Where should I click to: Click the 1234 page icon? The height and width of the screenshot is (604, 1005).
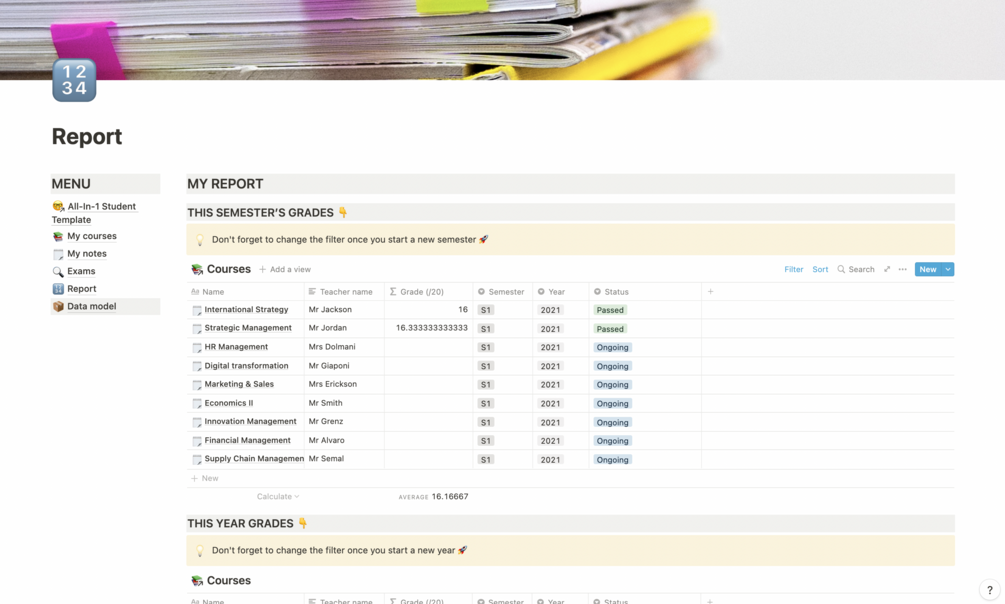(x=74, y=80)
